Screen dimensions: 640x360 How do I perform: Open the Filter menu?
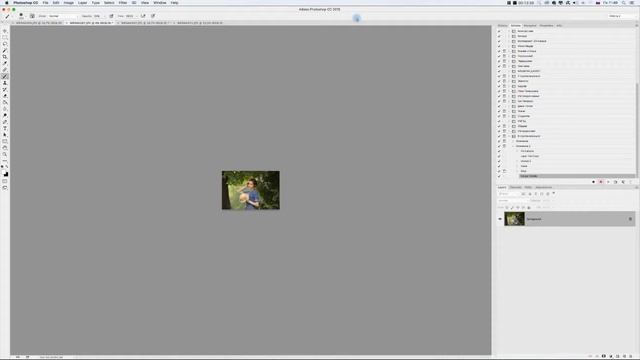pos(123,3)
